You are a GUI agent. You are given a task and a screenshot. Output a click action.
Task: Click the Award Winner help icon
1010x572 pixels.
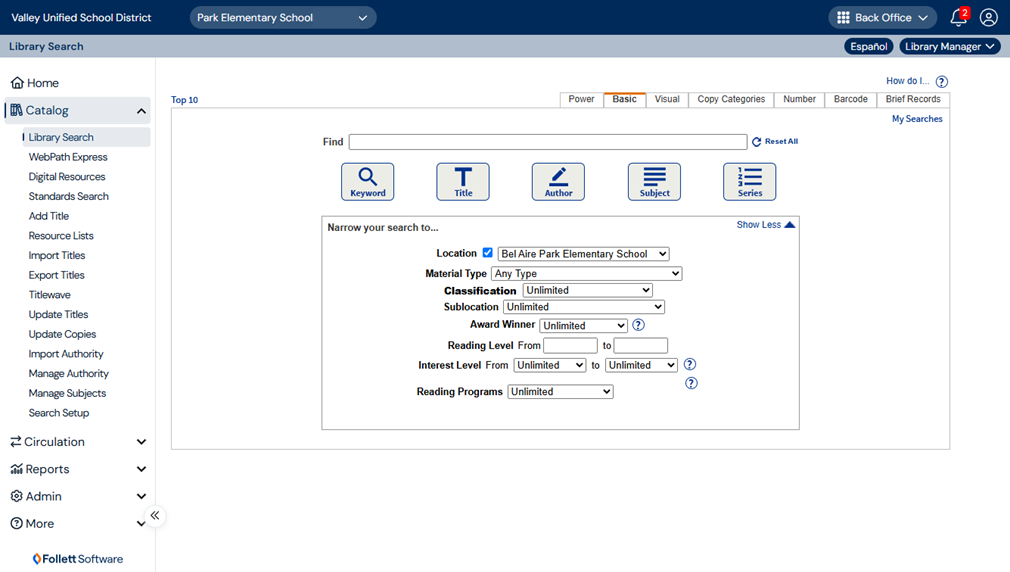tap(638, 325)
